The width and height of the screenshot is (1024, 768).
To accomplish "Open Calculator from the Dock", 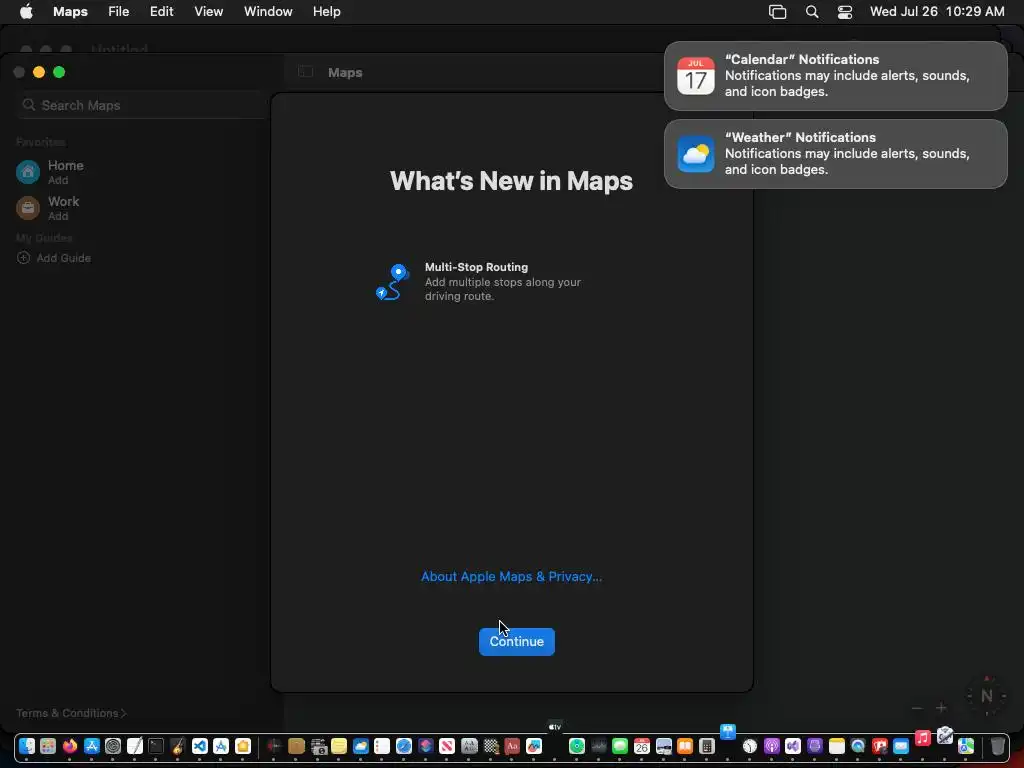I will [x=707, y=746].
